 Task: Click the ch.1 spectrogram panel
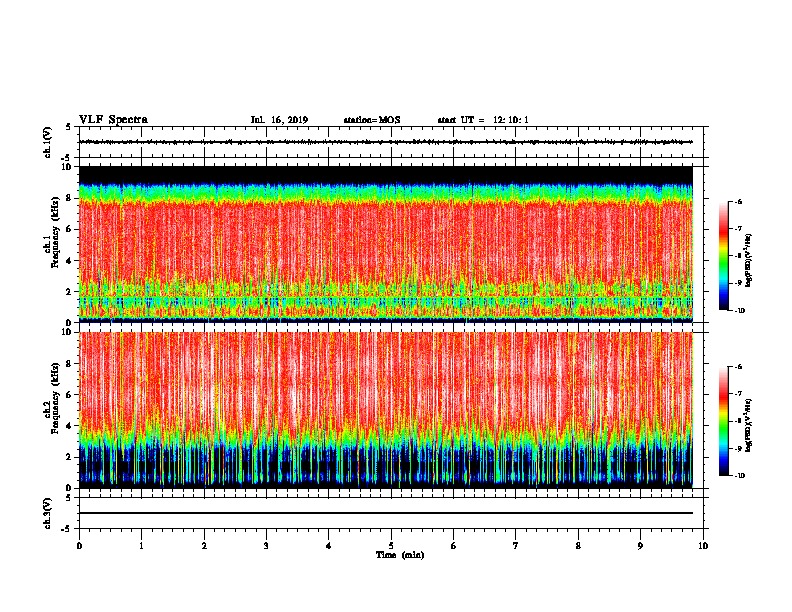click(386, 244)
